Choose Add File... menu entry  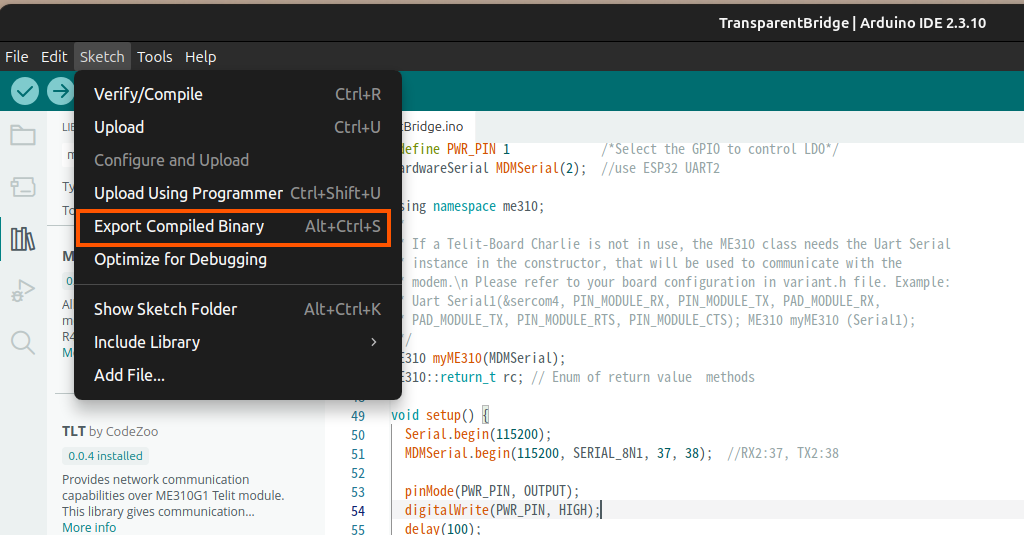[x=238, y=376]
